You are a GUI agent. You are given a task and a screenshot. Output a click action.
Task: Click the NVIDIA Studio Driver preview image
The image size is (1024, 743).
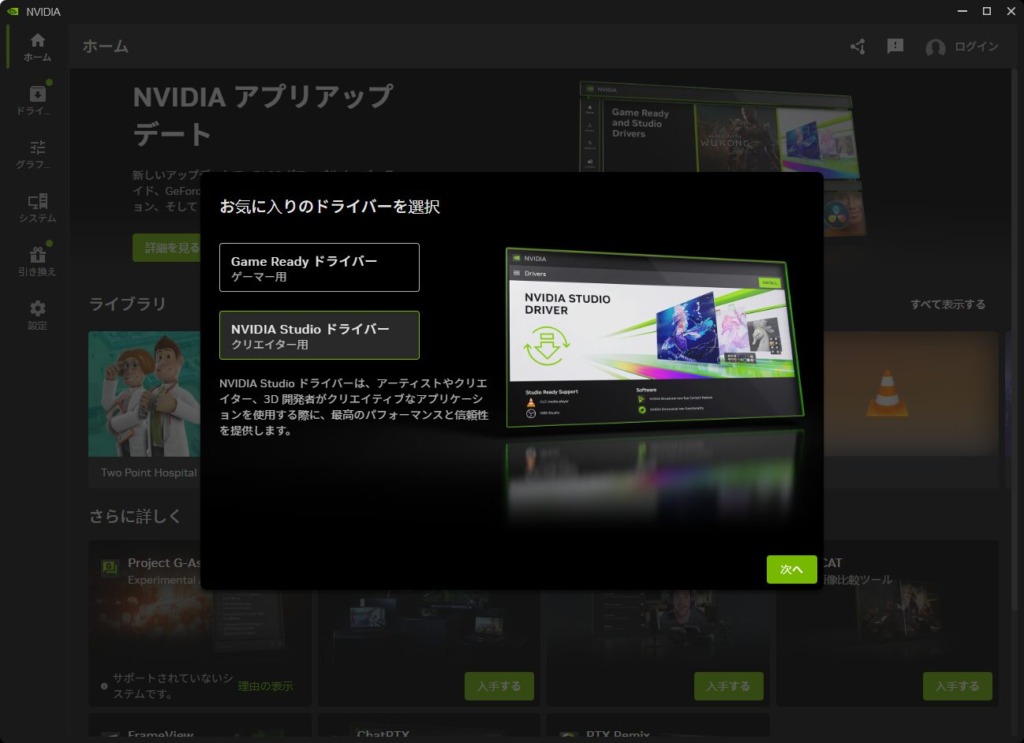[654, 338]
